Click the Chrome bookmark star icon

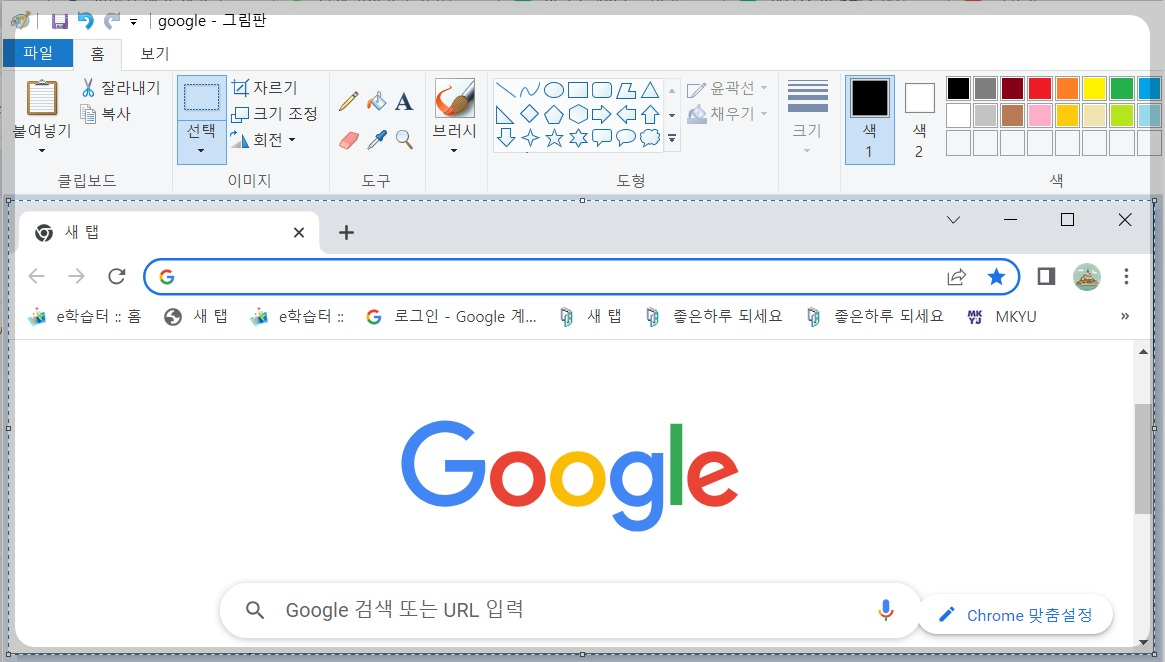point(996,277)
